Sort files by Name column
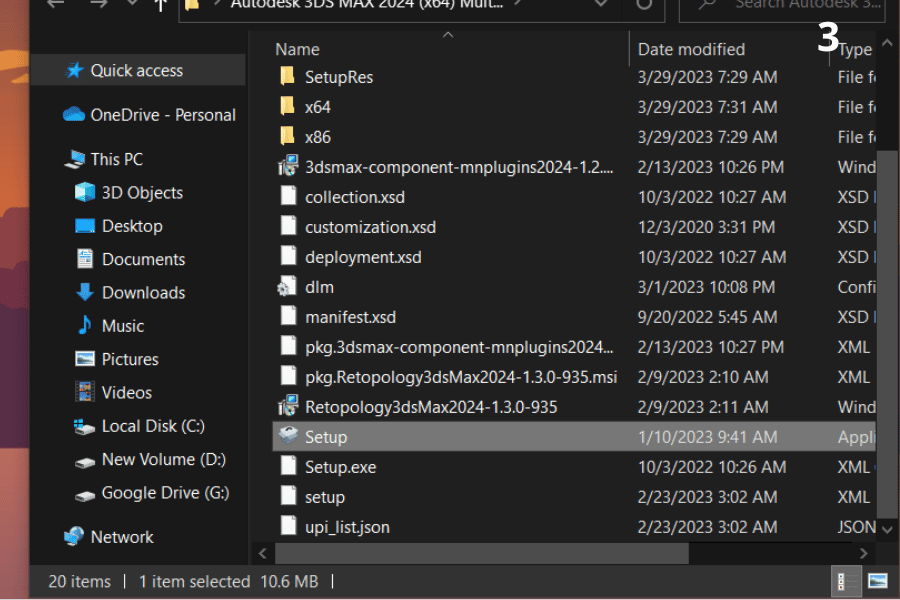This screenshot has height=600, width=900. (298, 49)
